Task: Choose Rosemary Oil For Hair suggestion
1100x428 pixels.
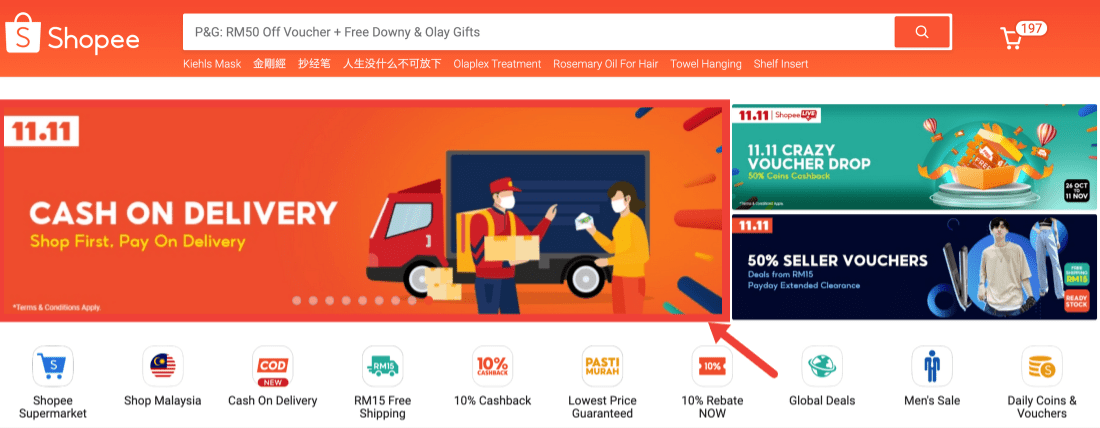Action: coord(605,64)
